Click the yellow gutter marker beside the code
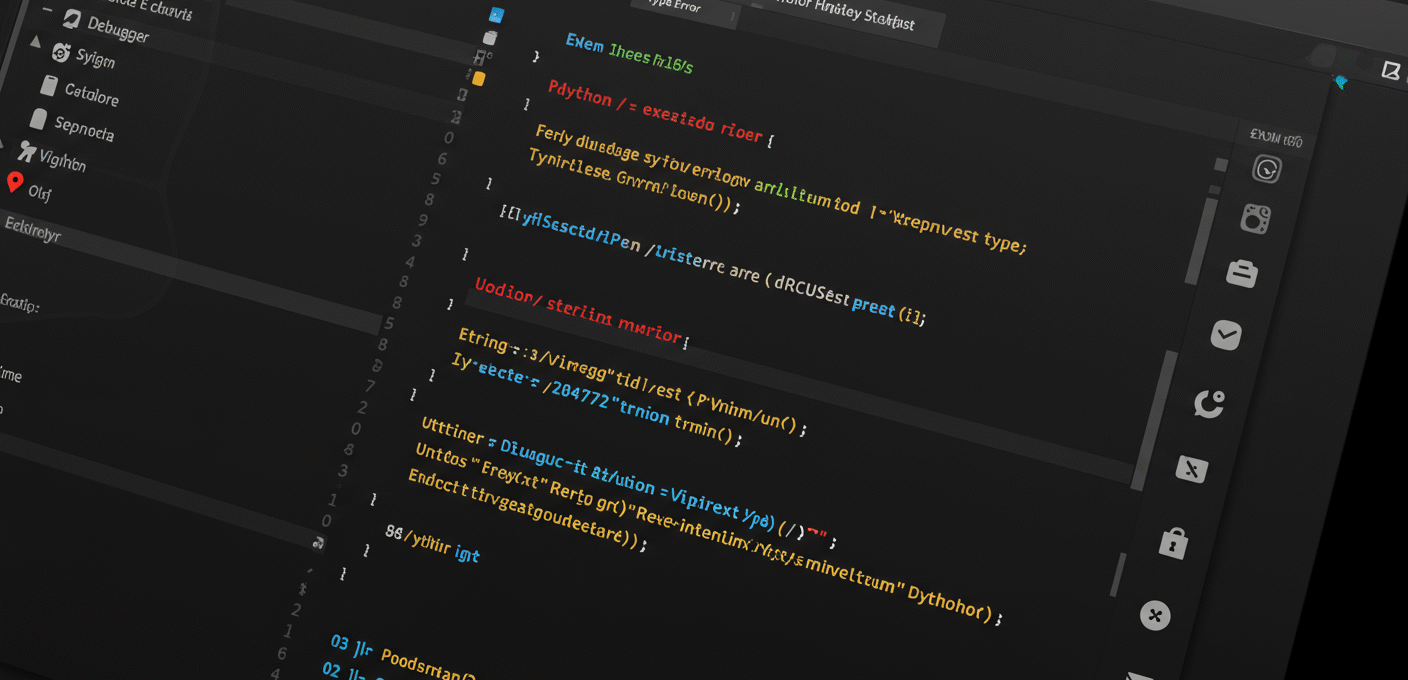This screenshot has height=680, width=1408. (x=478, y=79)
